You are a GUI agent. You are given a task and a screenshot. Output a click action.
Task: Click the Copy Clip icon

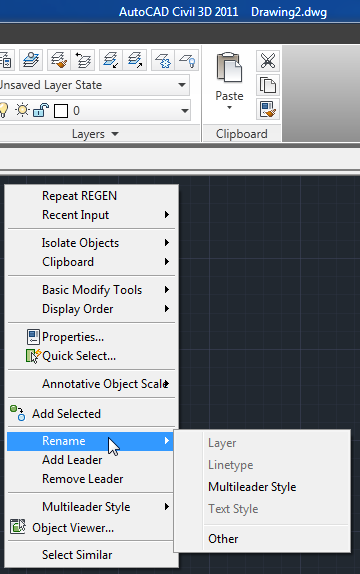(268, 85)
